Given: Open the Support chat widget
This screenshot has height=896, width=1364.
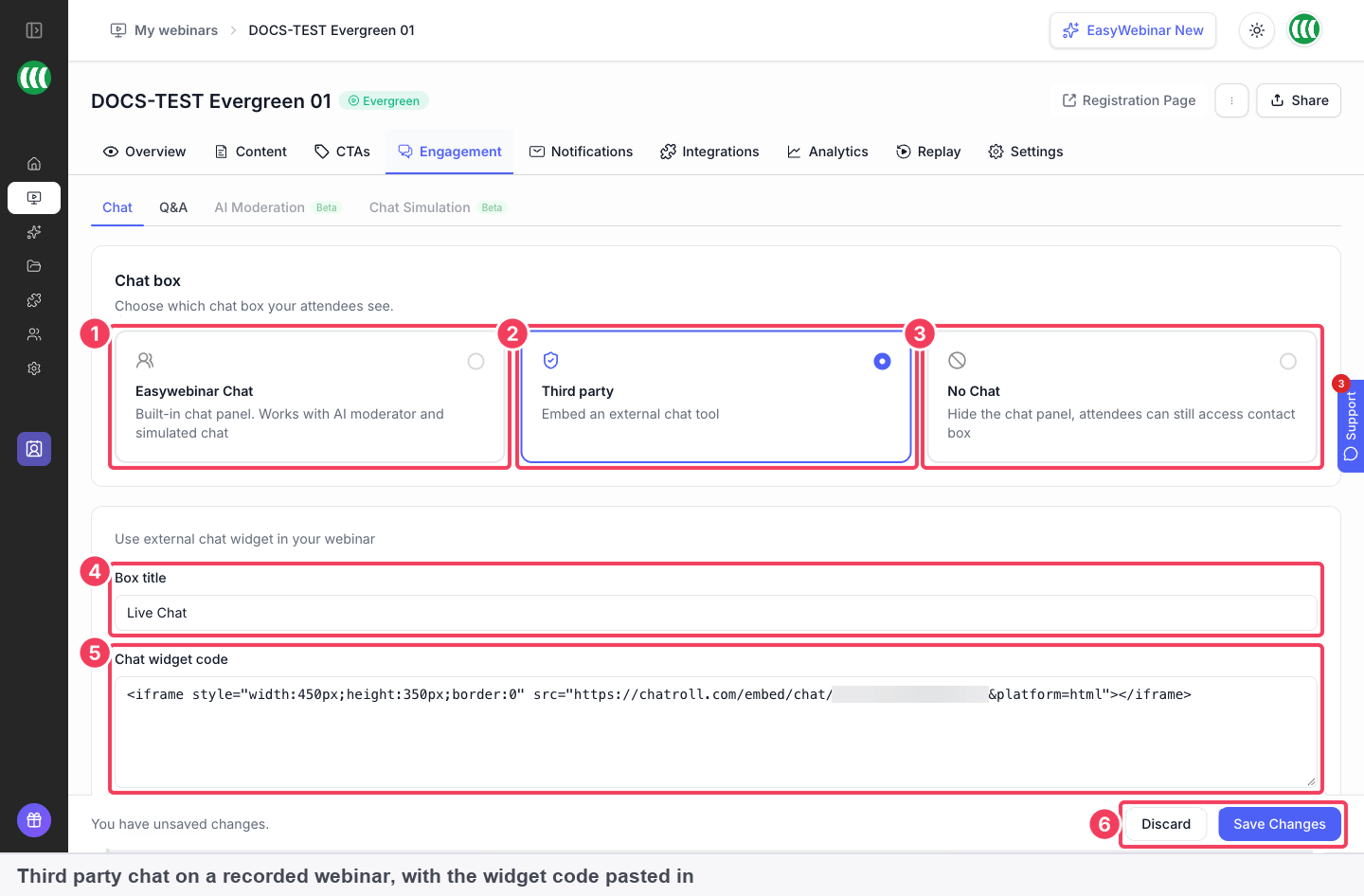Looking at the screenshot, I should click(x=1351, y=425).
